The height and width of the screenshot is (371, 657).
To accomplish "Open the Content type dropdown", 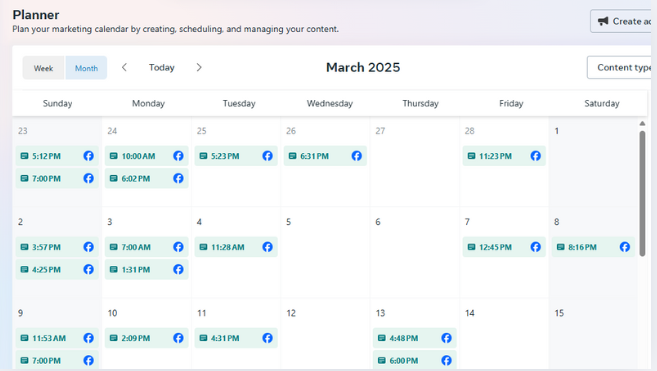I will click(620, 67).
